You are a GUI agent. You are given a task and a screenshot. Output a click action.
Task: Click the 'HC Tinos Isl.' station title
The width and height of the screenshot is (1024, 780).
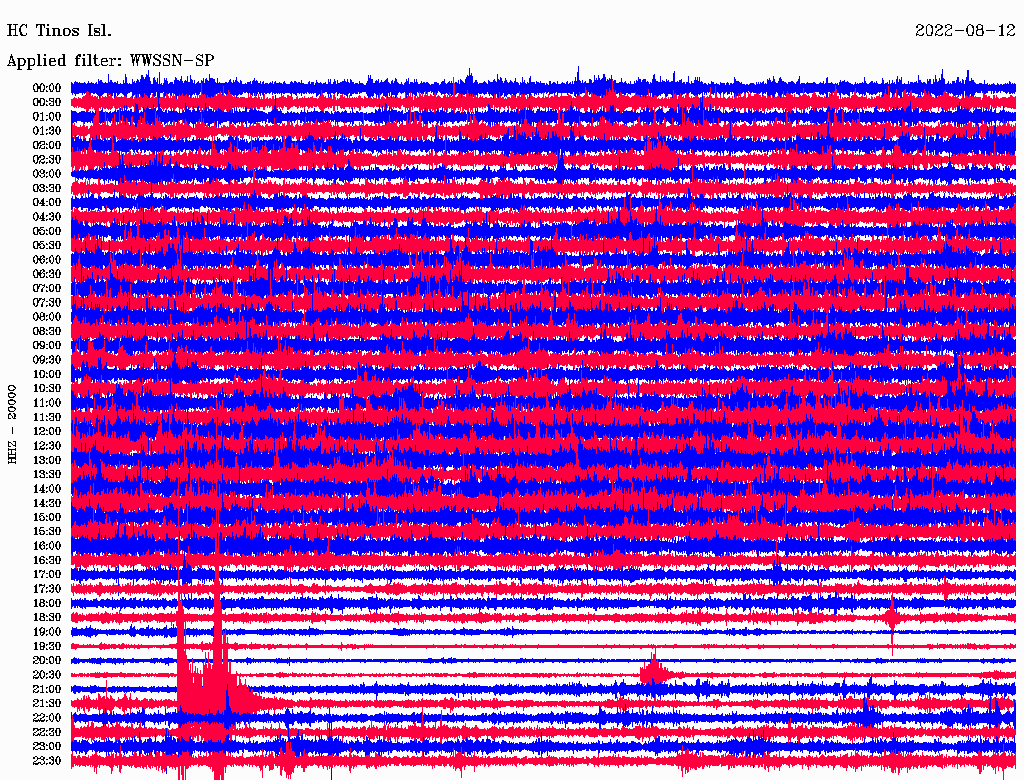pyautogui.click(x=59, y=31)
